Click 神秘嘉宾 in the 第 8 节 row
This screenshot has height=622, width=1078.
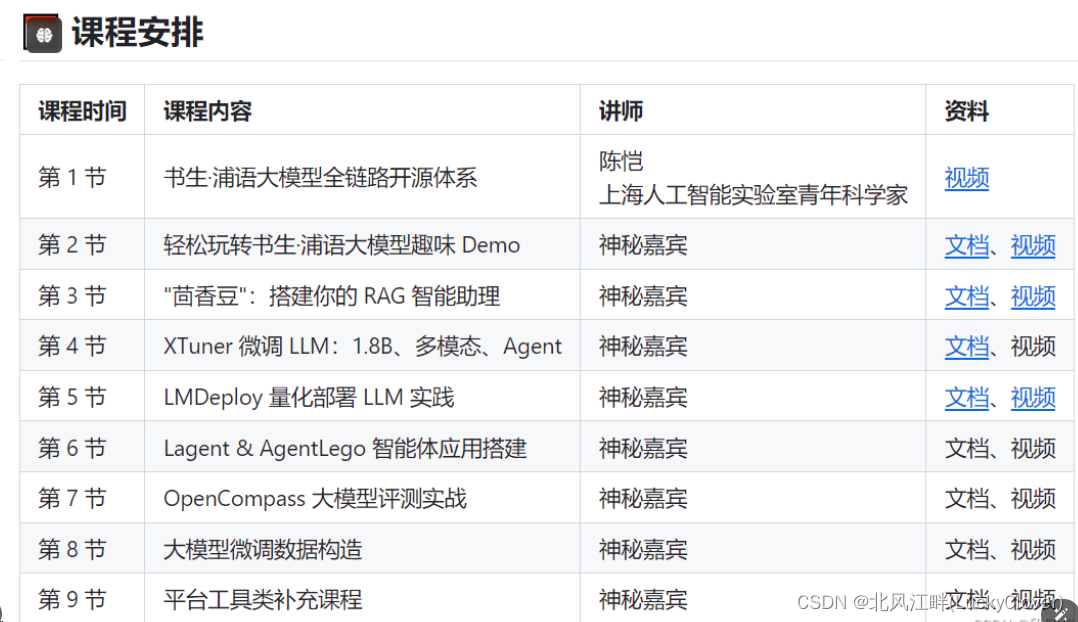643,549
